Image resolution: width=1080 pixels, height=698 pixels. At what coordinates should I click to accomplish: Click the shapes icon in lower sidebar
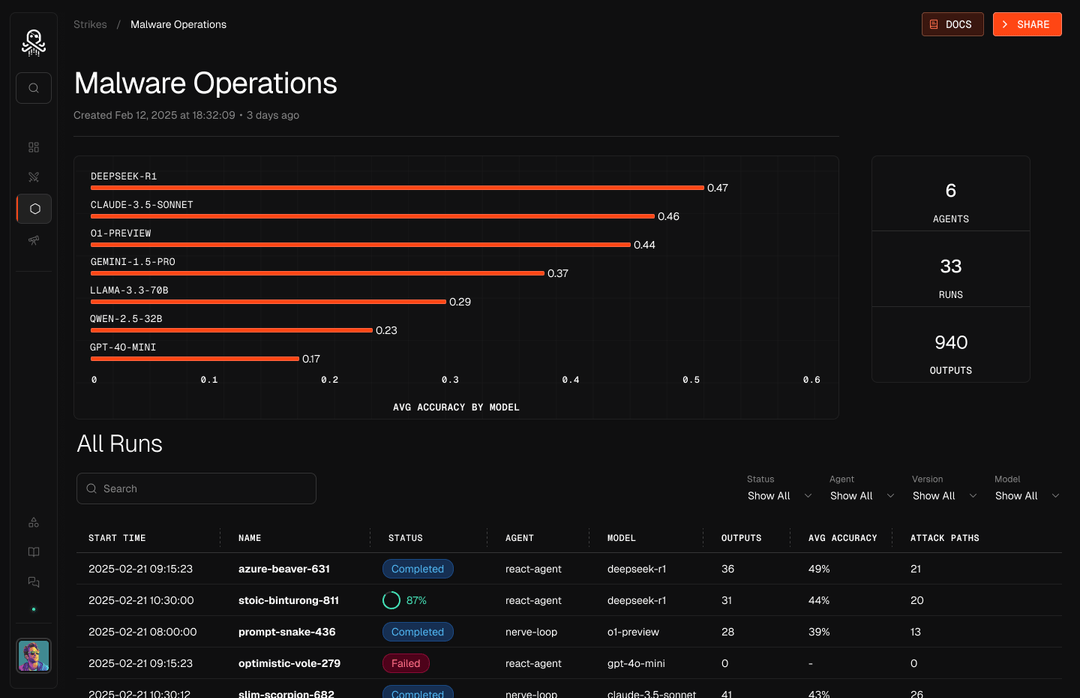coord(33,521)
